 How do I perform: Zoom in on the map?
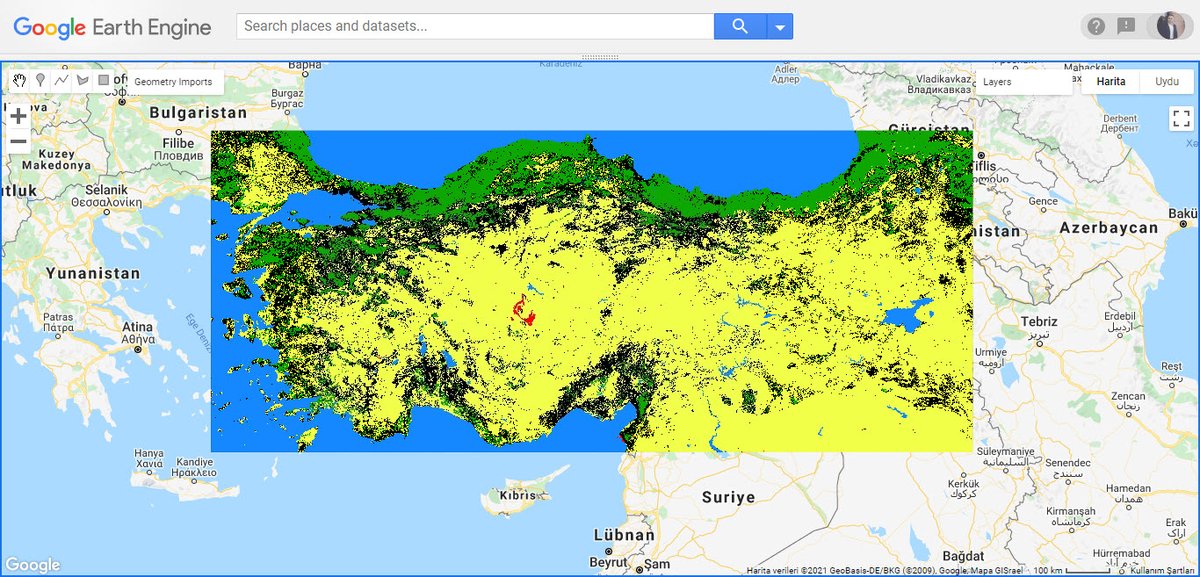pyautogui.click(x=18, y=116)
